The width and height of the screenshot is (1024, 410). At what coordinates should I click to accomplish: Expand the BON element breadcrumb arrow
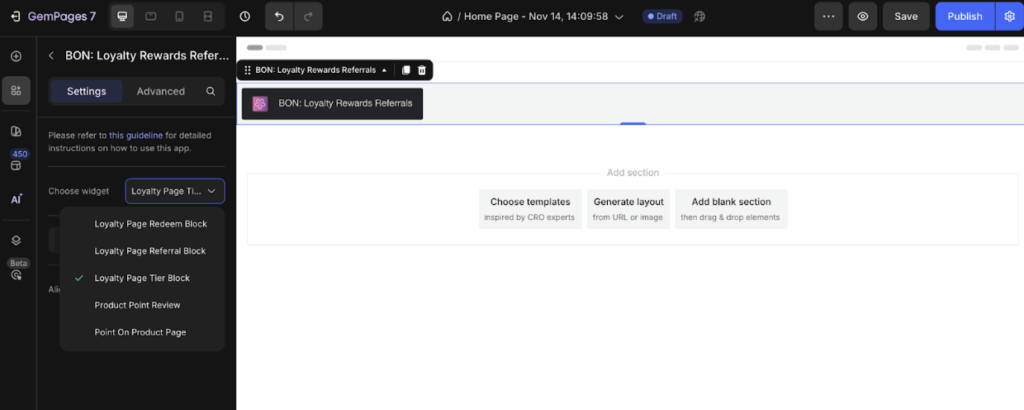tap(385, 70)
